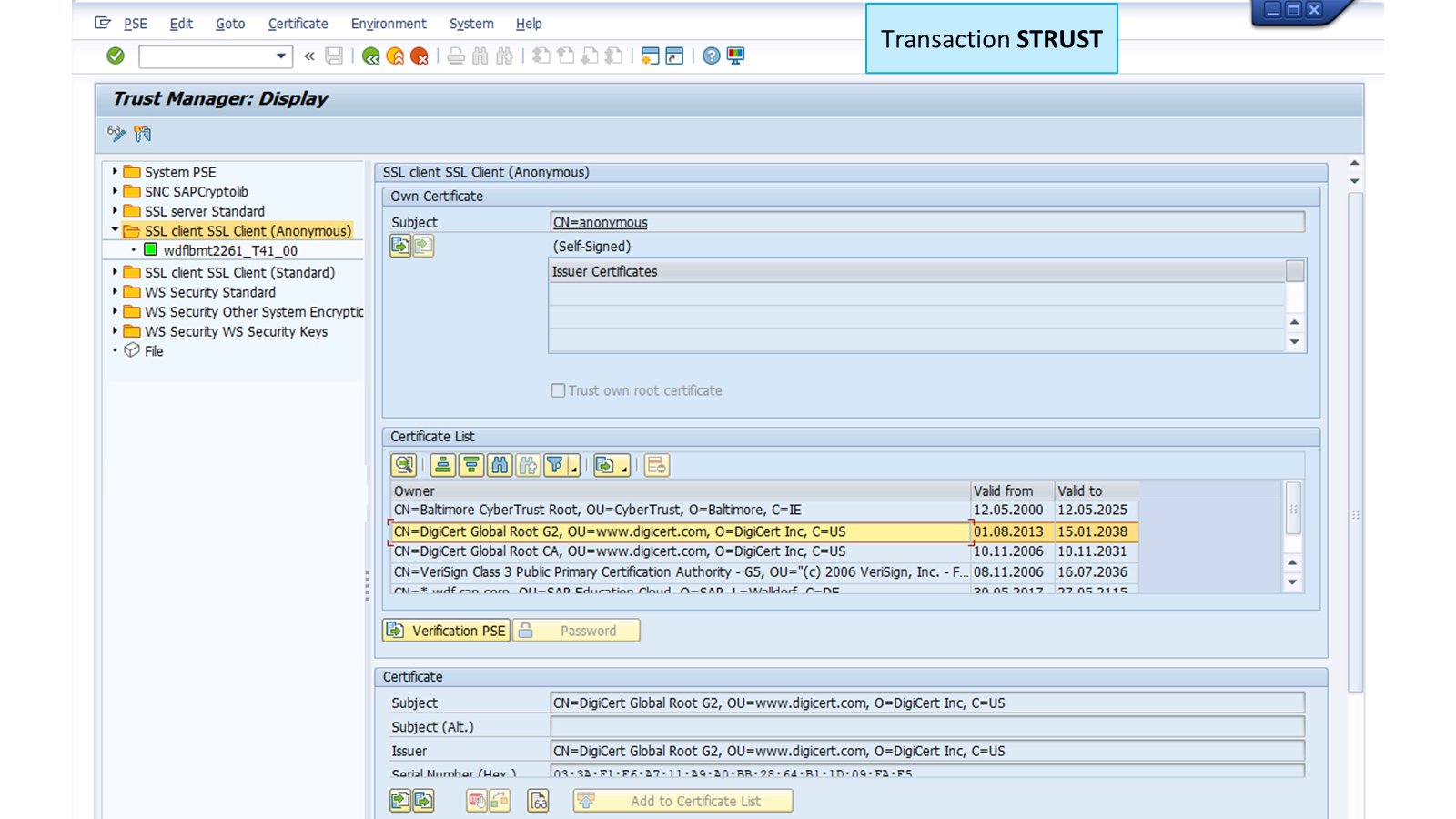
Task: Click the green Back icon
Action: pos(370,56)
